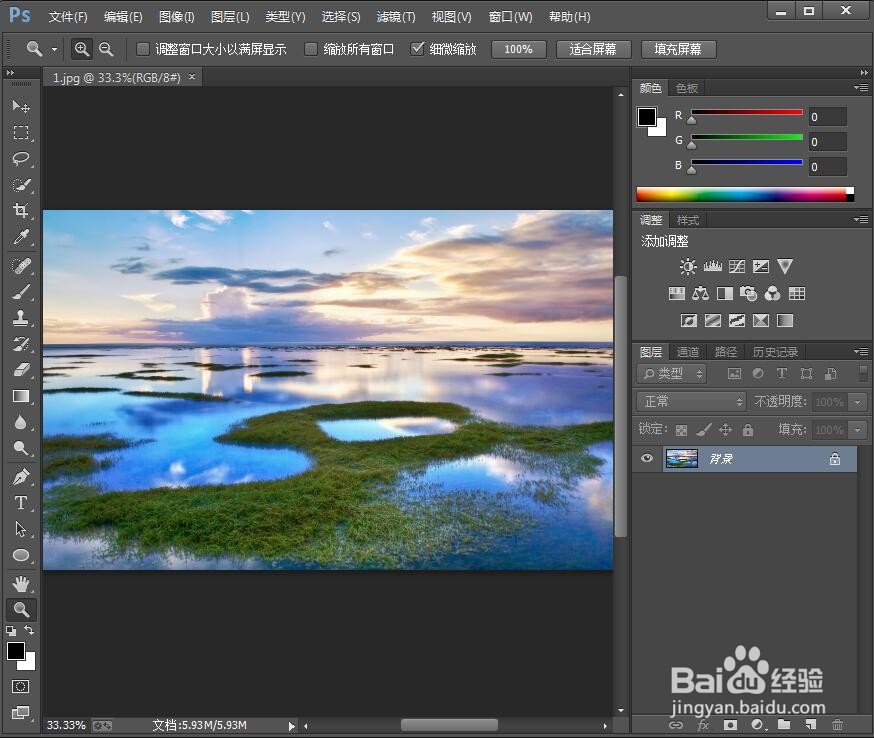Image resolution: width=874 pixels, height=738 pixels.
Task: Uncheck the scrubby zoom checkbox
Action: tap(417, 48)
